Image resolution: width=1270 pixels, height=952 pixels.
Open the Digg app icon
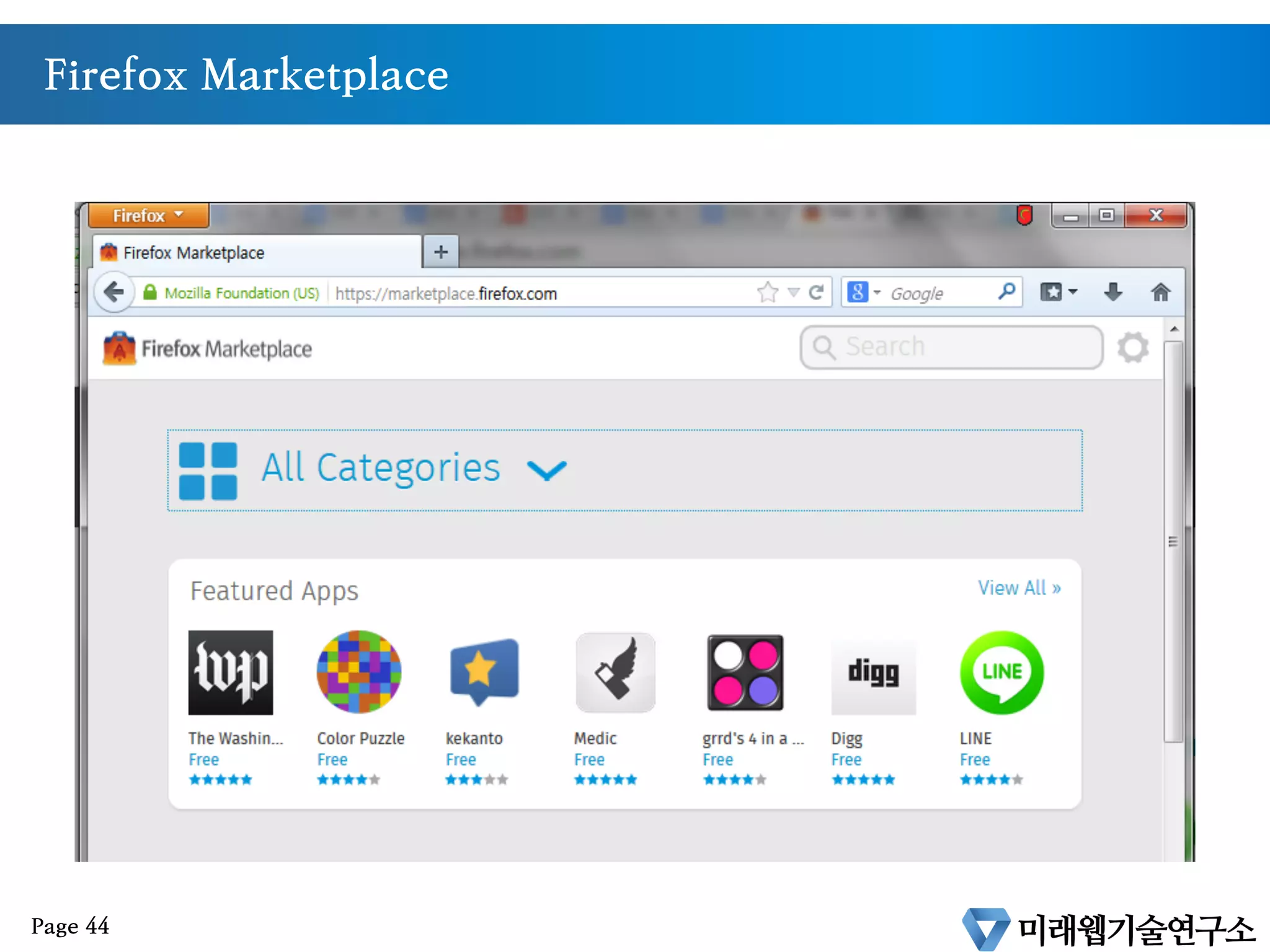pyautogui.click(x=873, y=677)
